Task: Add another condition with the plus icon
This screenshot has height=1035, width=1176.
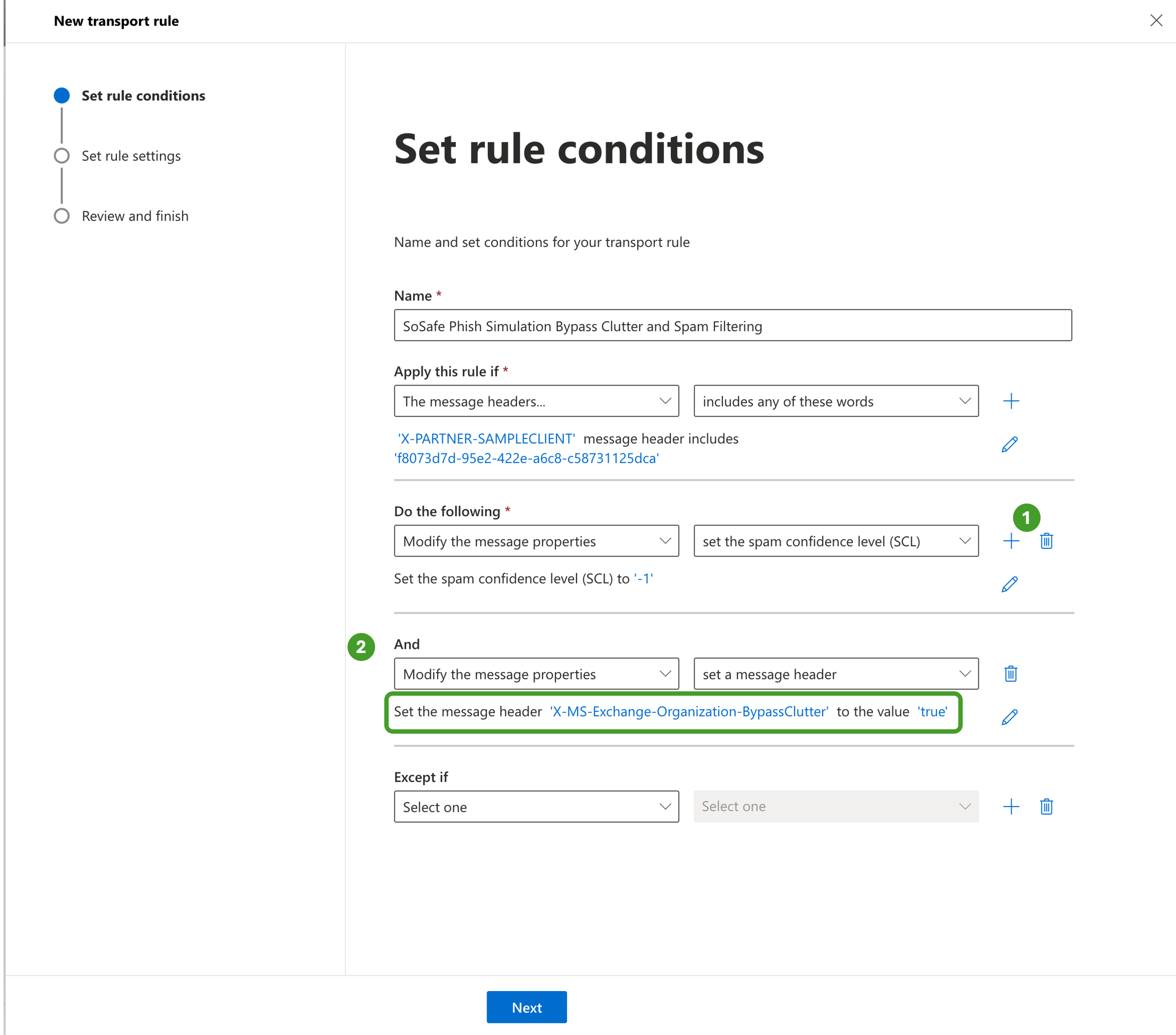Action: (1011, 401)
